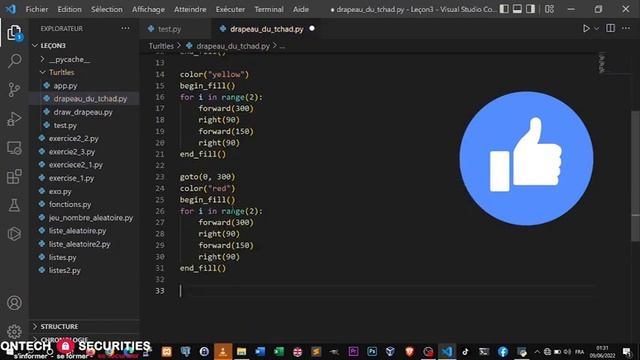Open the Source Control view icon

click(x=14, y=89)
